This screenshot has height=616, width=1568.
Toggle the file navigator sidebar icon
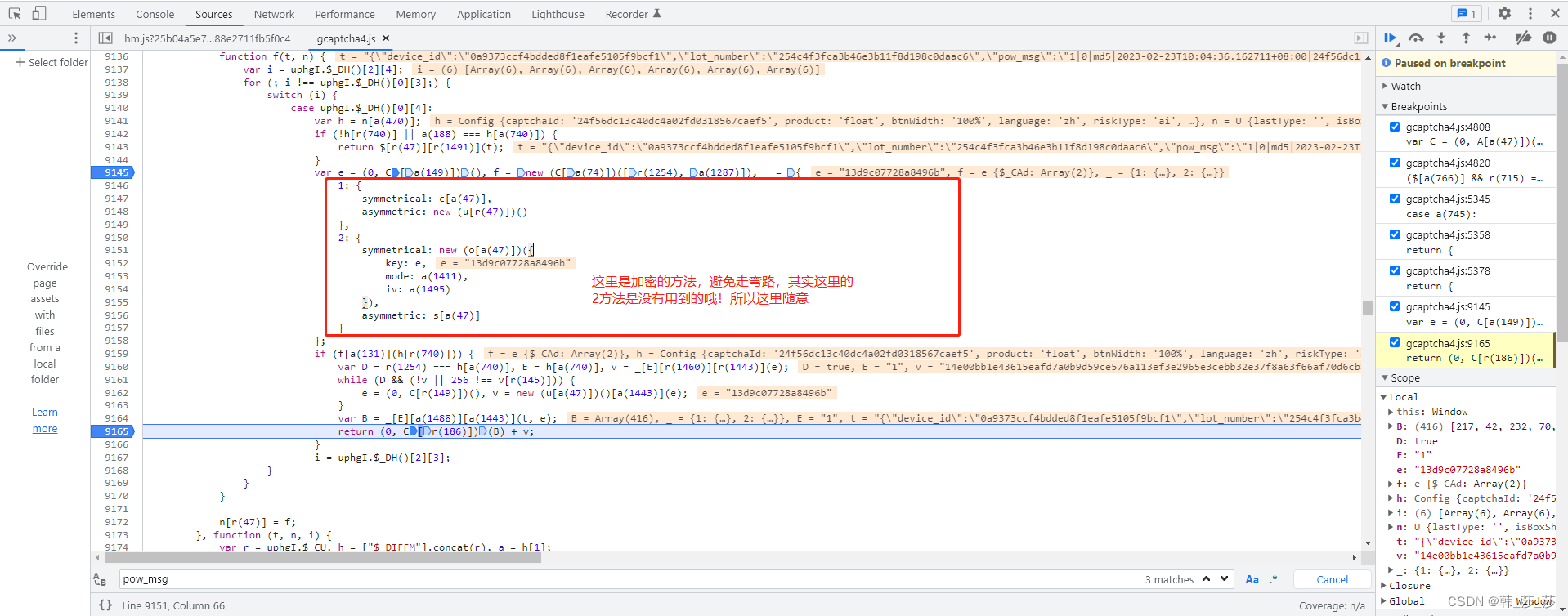pos(105,38)
